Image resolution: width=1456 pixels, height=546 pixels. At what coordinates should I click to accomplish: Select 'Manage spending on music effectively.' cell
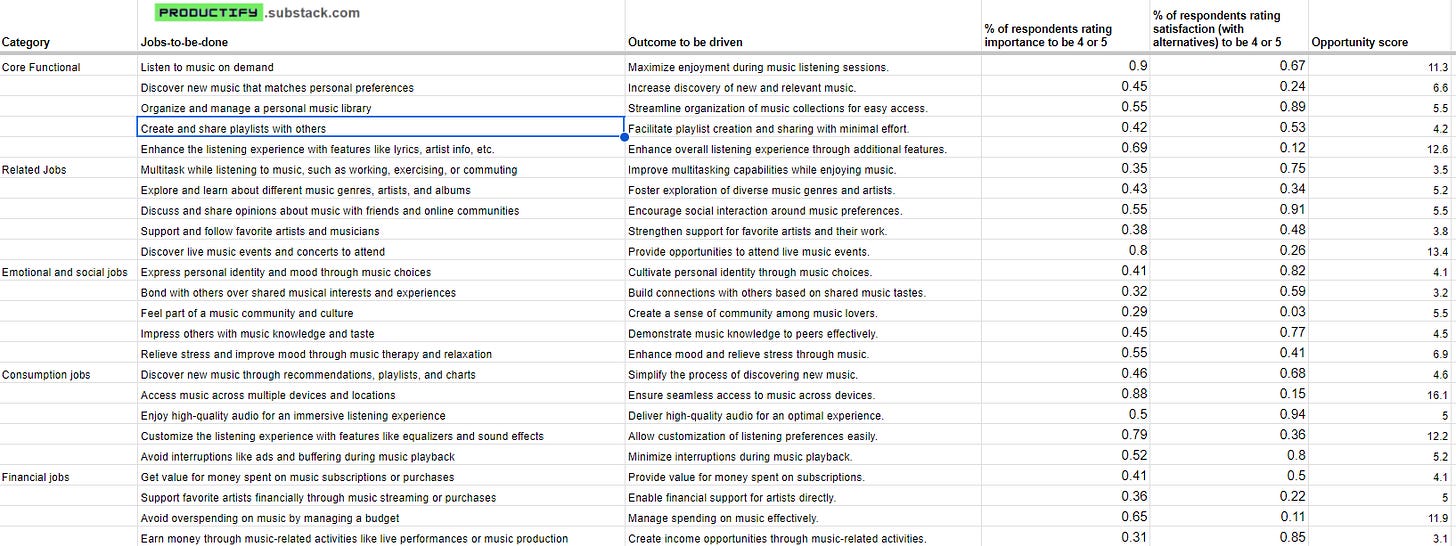click(x=803, y=518)
